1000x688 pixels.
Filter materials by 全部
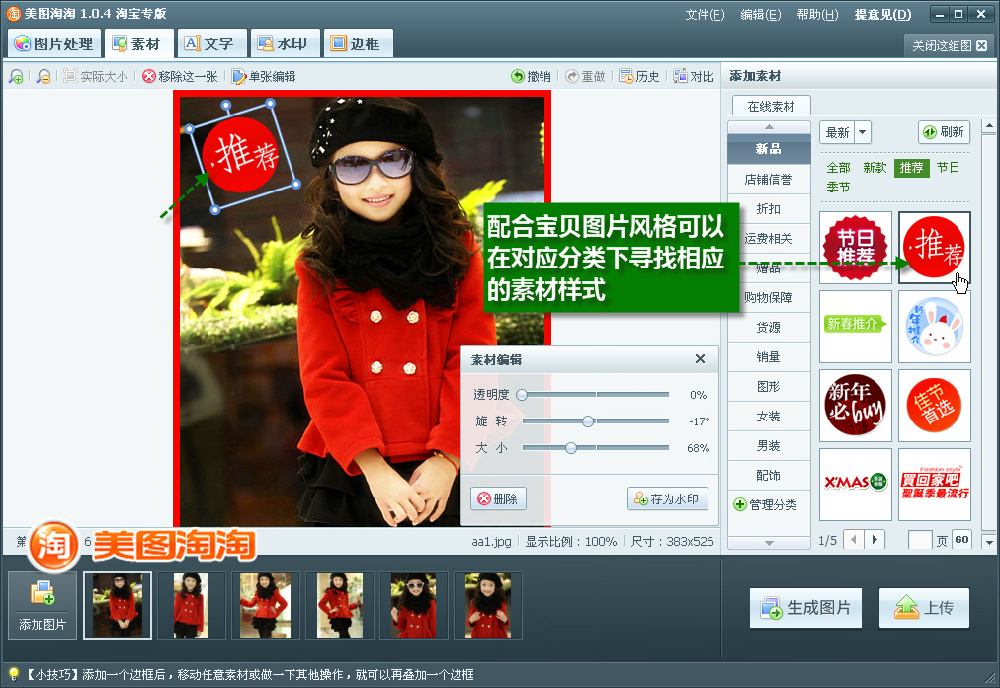point(838,168)
